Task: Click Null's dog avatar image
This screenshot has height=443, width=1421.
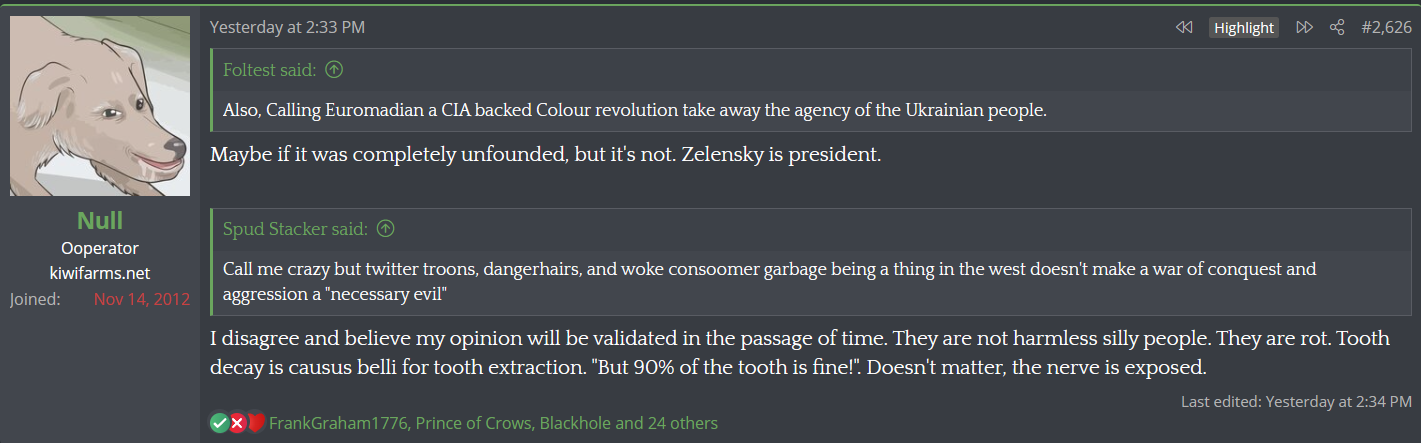Action: point(100,106)
